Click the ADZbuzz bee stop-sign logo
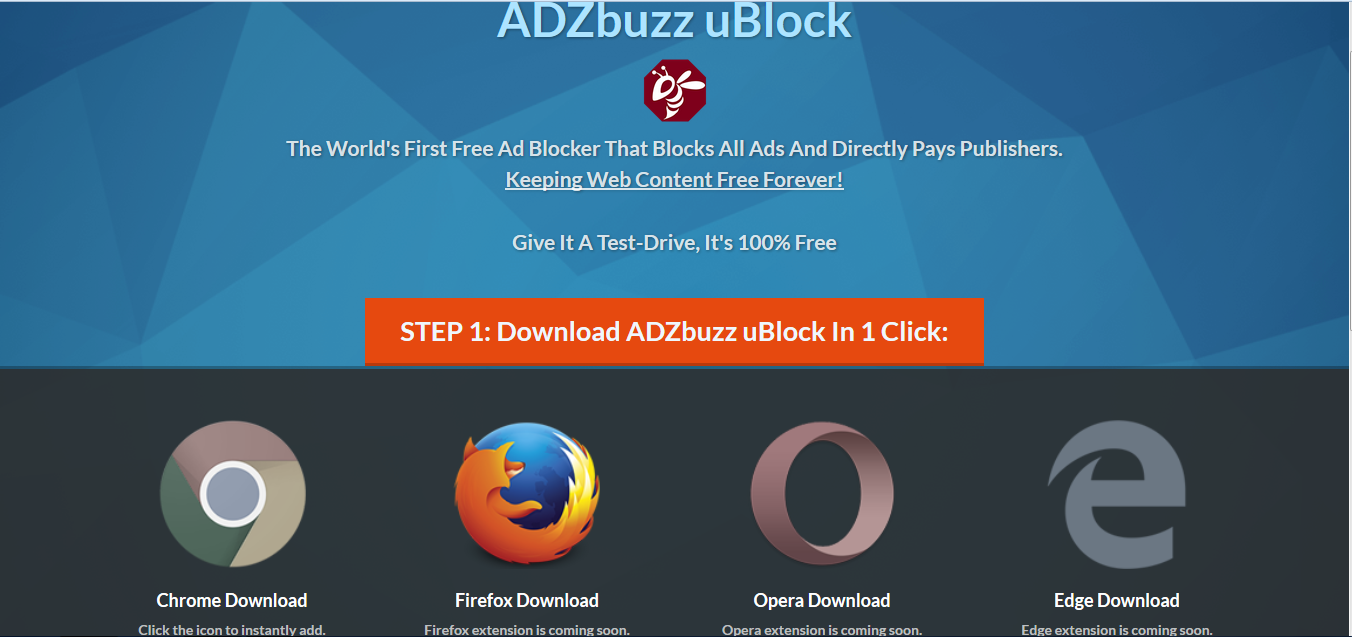The width and height of the screenshot is (1352, 637). pyautogui.click(x=675, y=91)
